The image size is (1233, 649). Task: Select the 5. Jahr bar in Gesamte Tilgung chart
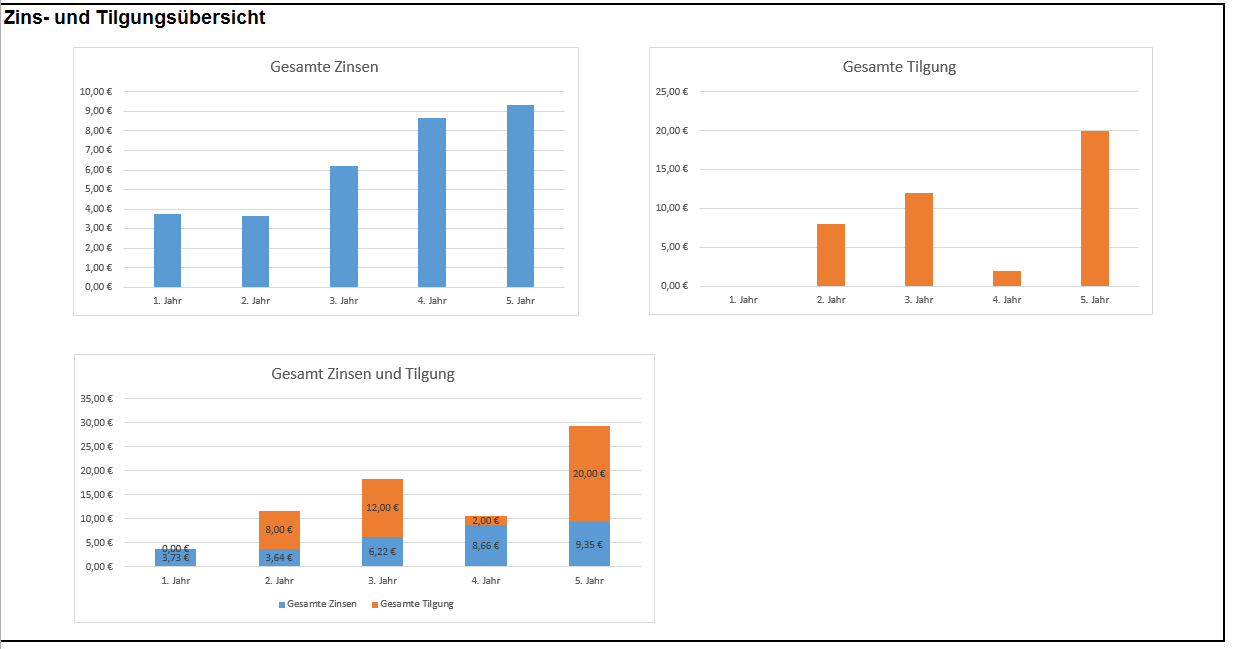pyautogui.click(x=1095, y=209)
